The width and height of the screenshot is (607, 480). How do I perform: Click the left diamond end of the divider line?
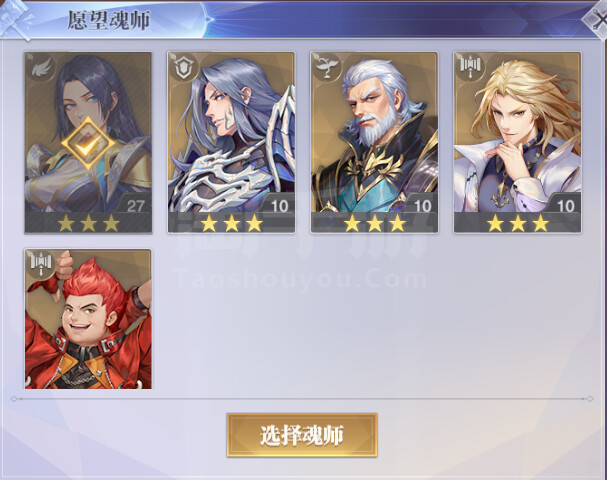pyautogui.click(x=14, y=398)
